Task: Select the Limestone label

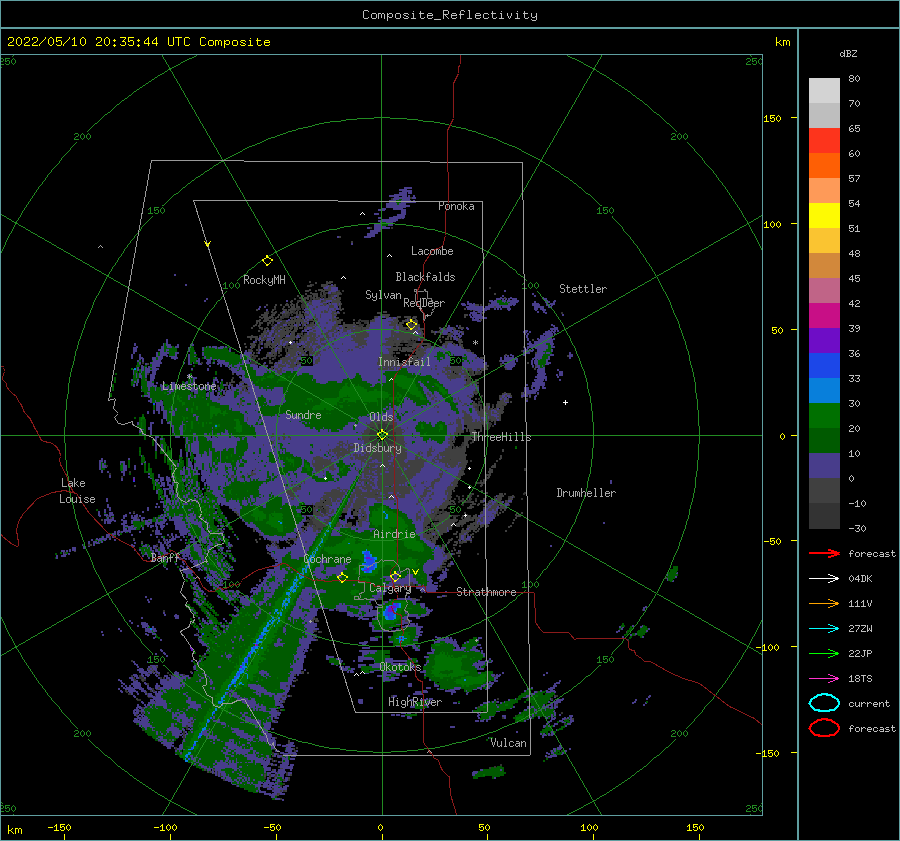Action: 189,386
